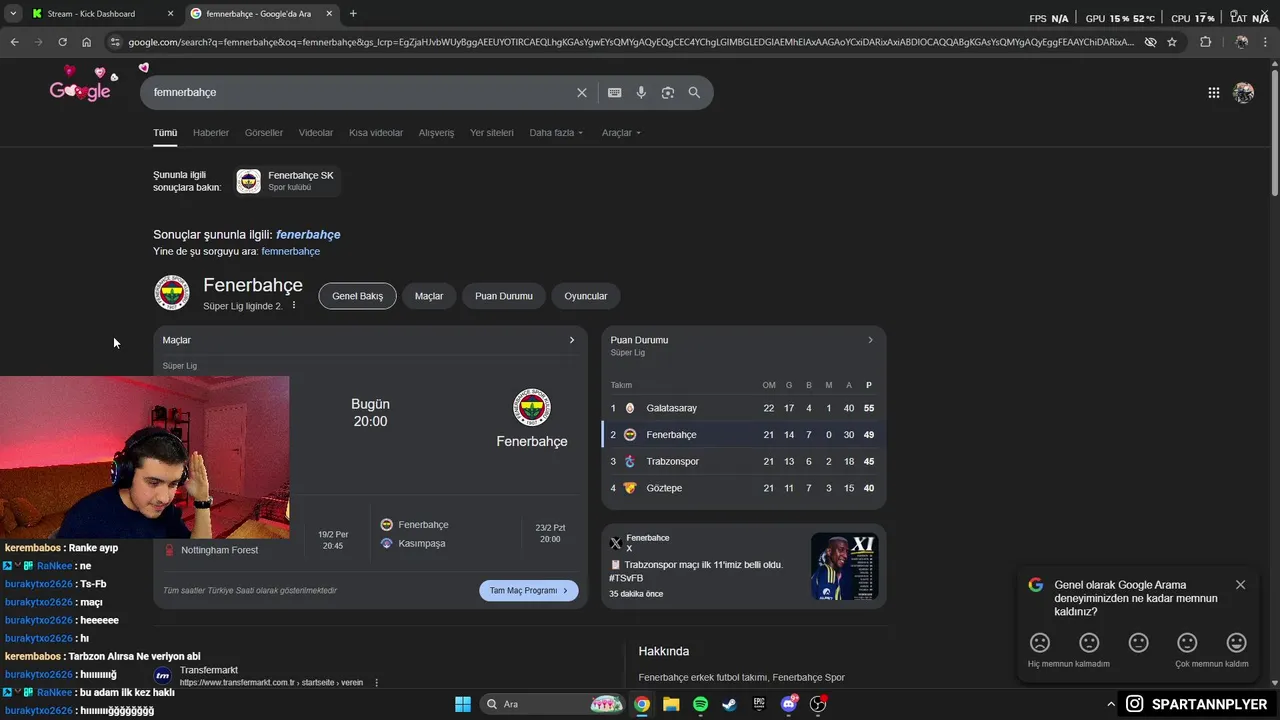This screenshot has width=1280, height=720.
Task: Open Epic Games launcher from taskbar
Action: pos(759,704)
